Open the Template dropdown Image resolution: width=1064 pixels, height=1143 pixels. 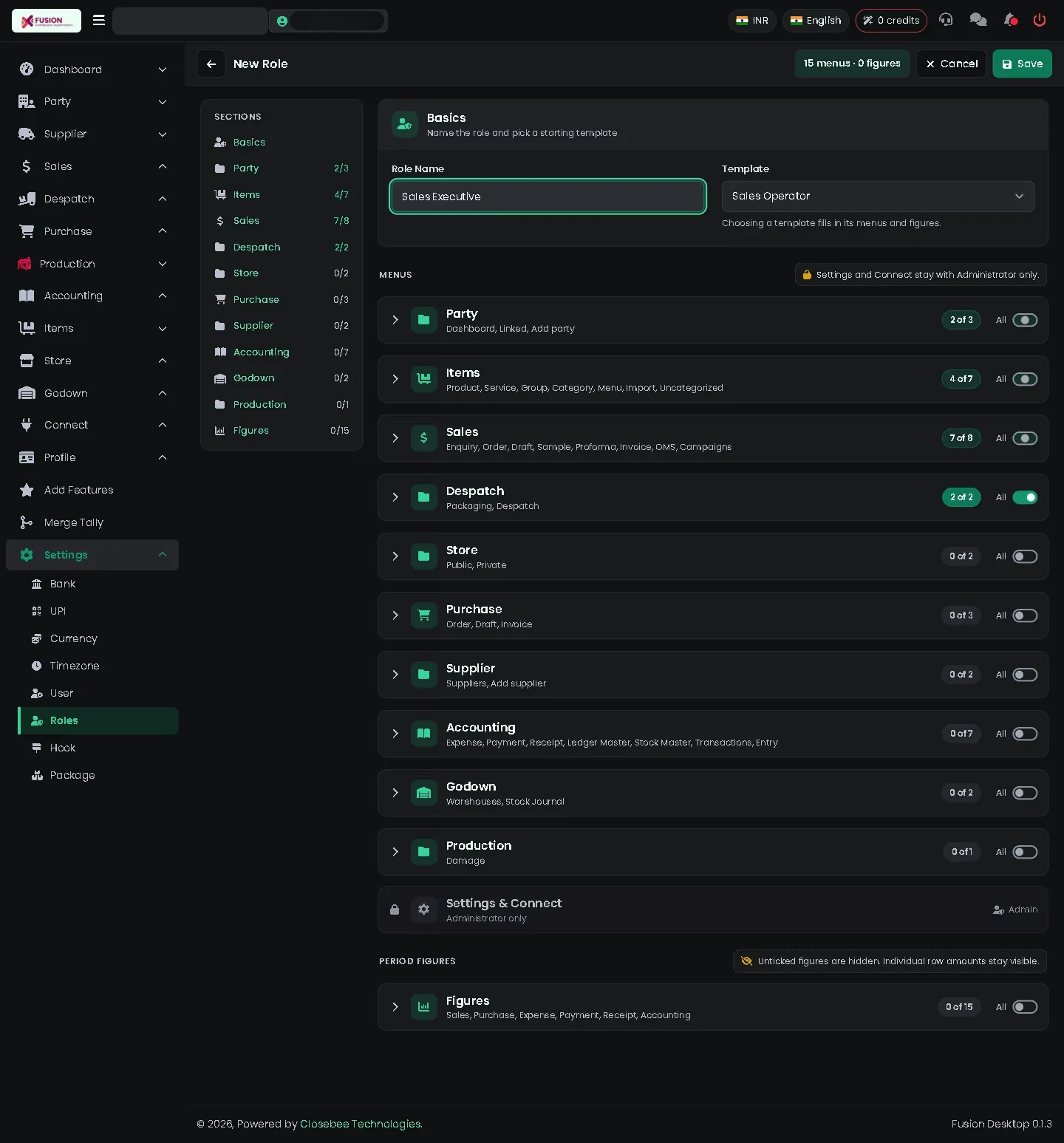878,197
